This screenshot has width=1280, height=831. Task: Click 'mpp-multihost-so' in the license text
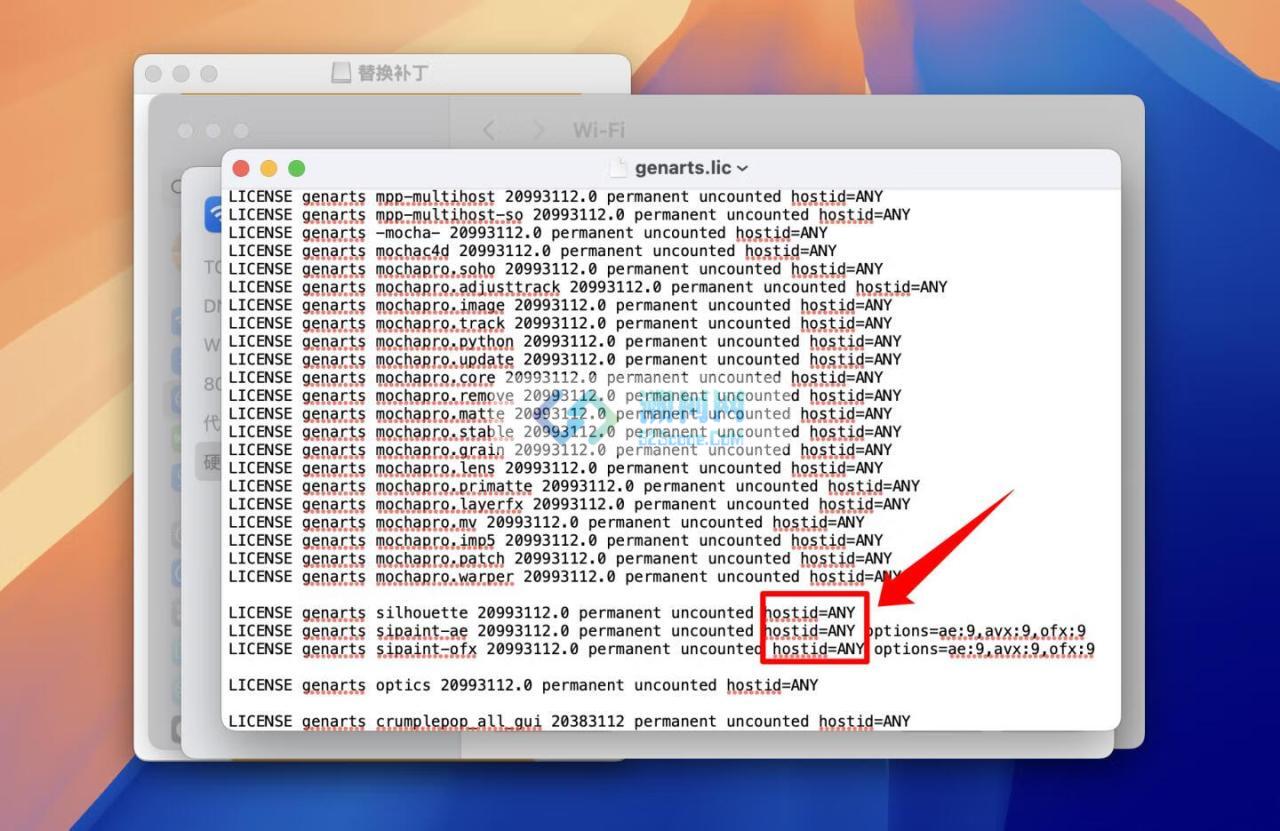pyautogui.click(x=449, y=215)
